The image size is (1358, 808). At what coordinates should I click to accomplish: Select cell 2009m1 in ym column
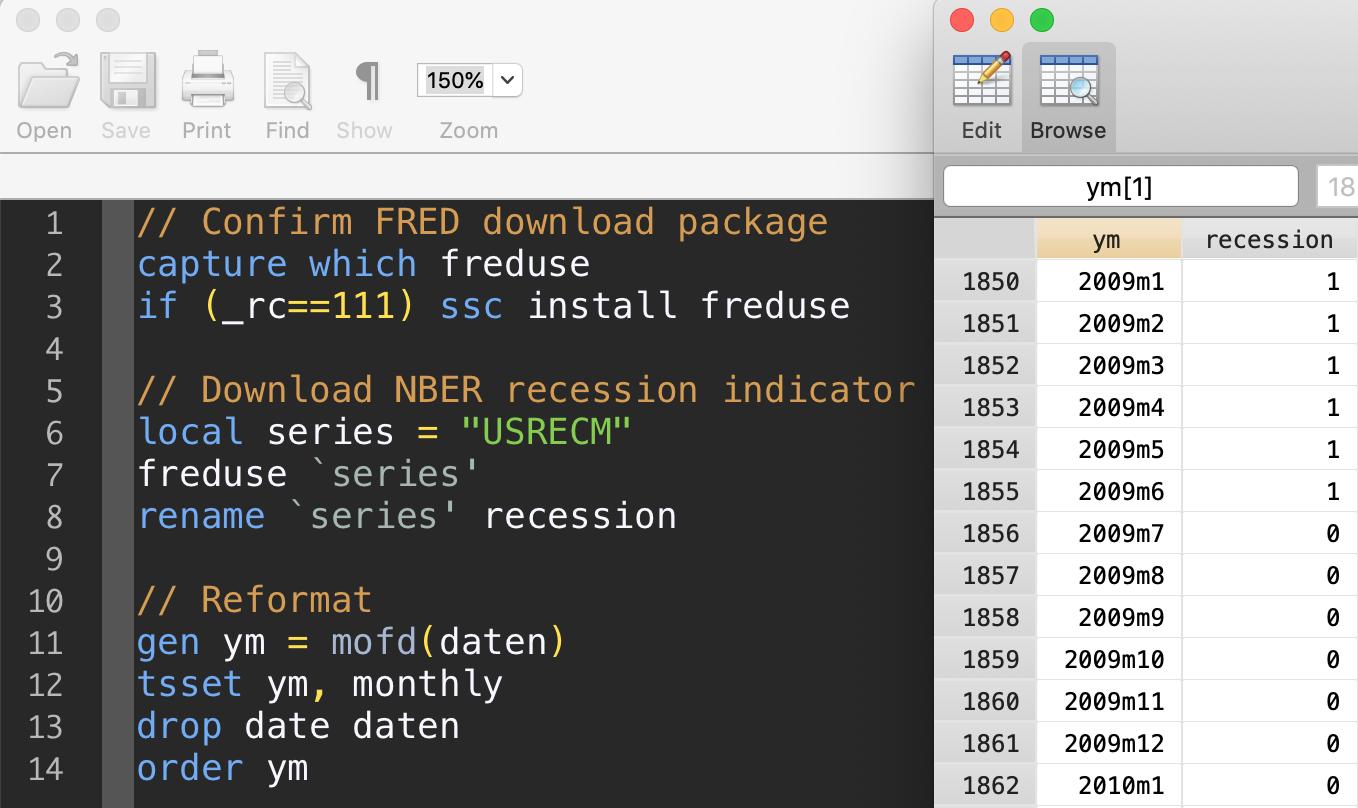coord(1108,282)
